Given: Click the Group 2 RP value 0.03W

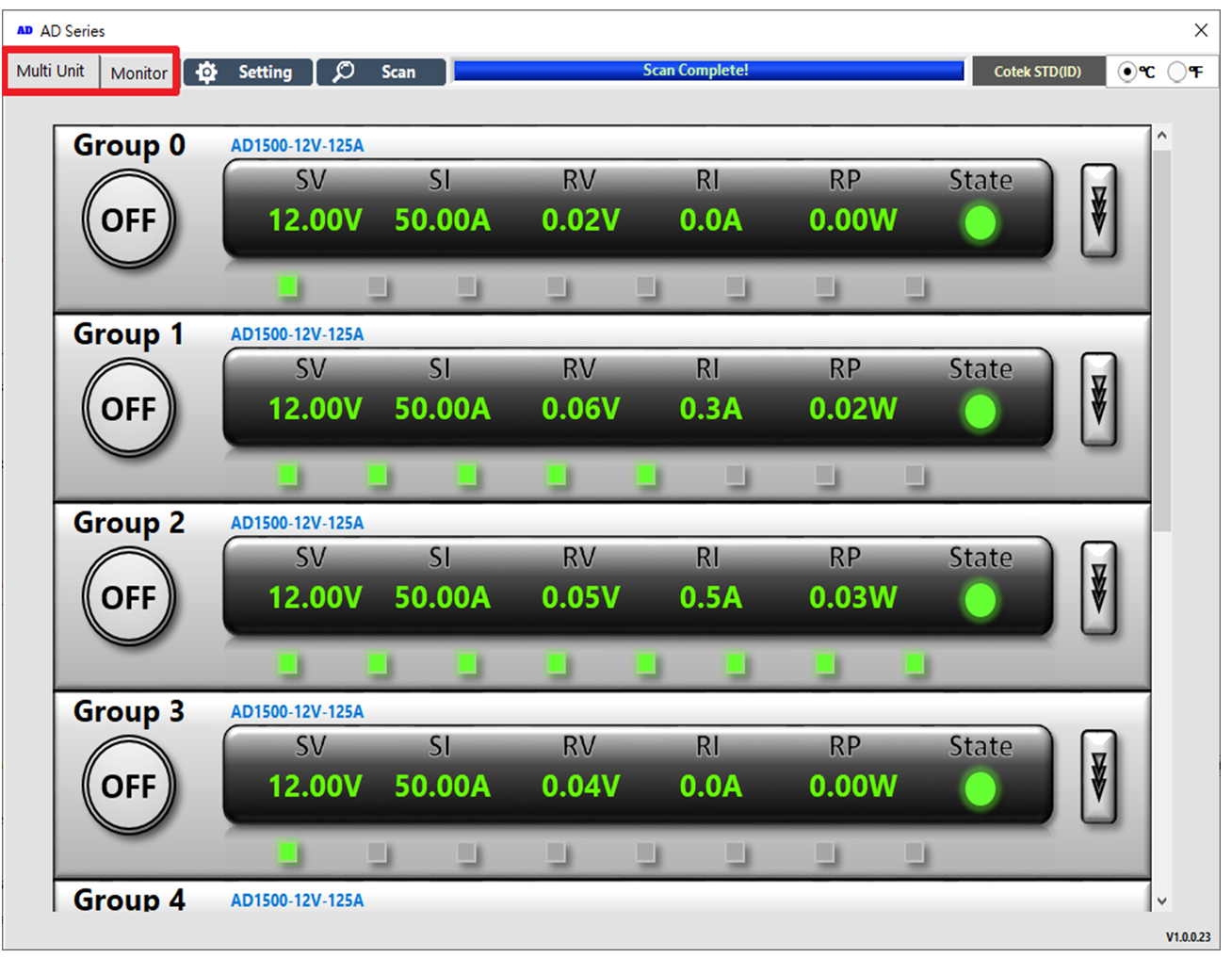Looking at the screenshot, I should coord(853,597).
